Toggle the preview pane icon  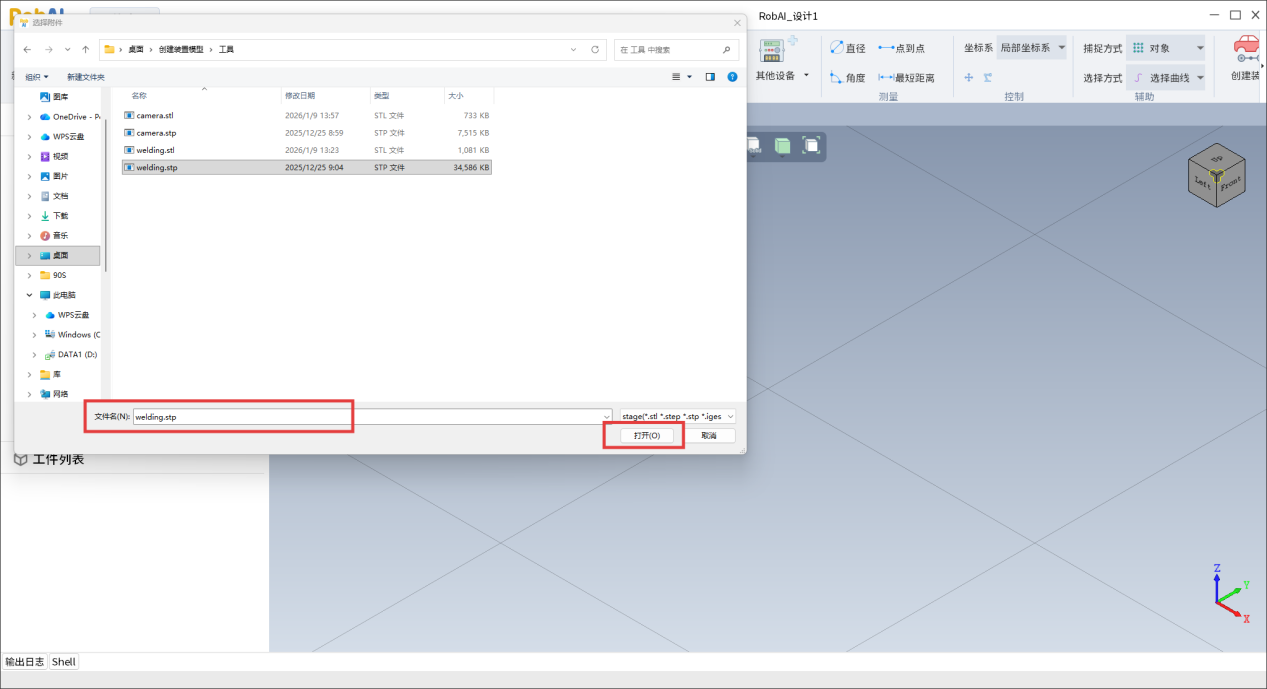710,77
